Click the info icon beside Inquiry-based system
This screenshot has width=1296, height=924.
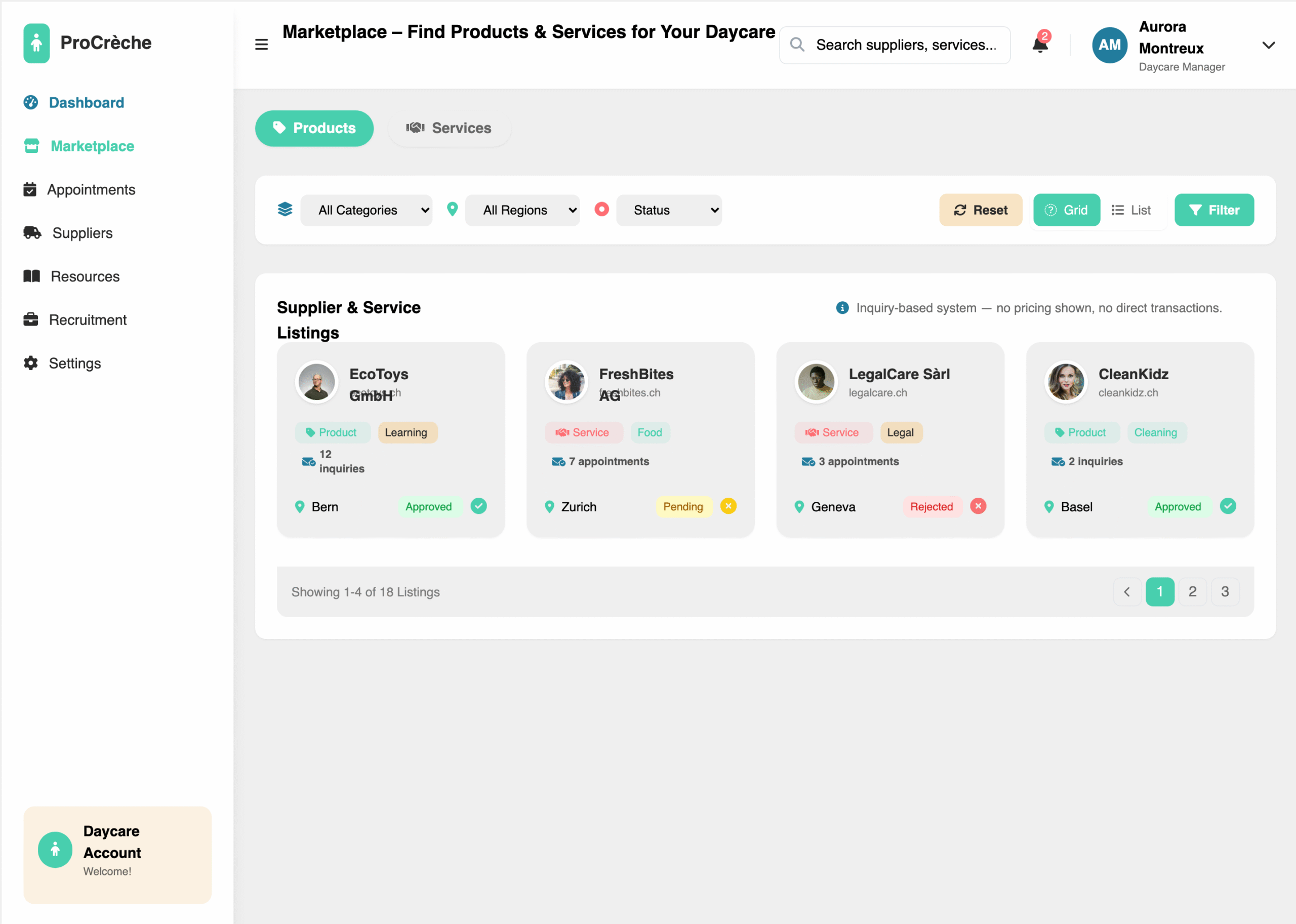[842, 308]
